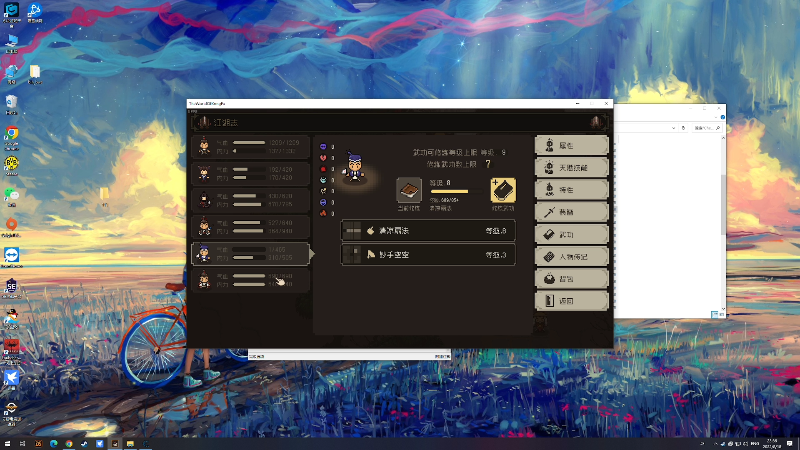Screen dimensions: 800x450
Task: Click the taskbar clock
Action: (773, 444)
